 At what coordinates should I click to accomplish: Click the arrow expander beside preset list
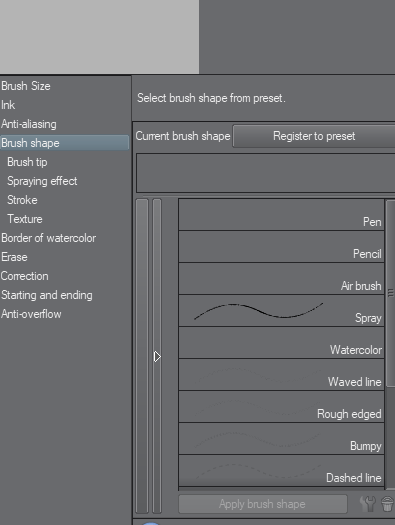(x=157, y=357)
